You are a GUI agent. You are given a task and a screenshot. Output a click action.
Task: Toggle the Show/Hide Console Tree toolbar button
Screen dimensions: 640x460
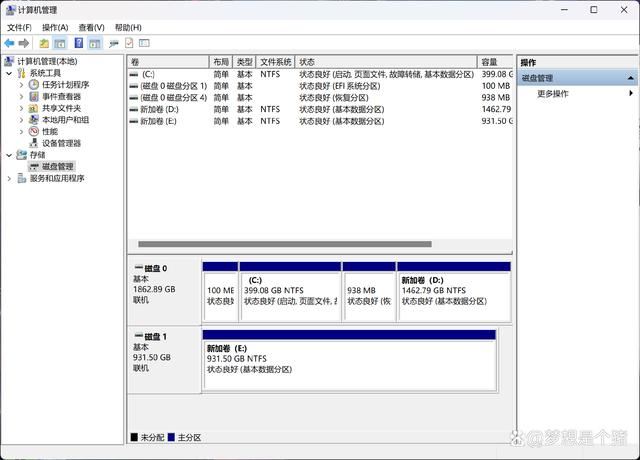(x=60, y=44)
